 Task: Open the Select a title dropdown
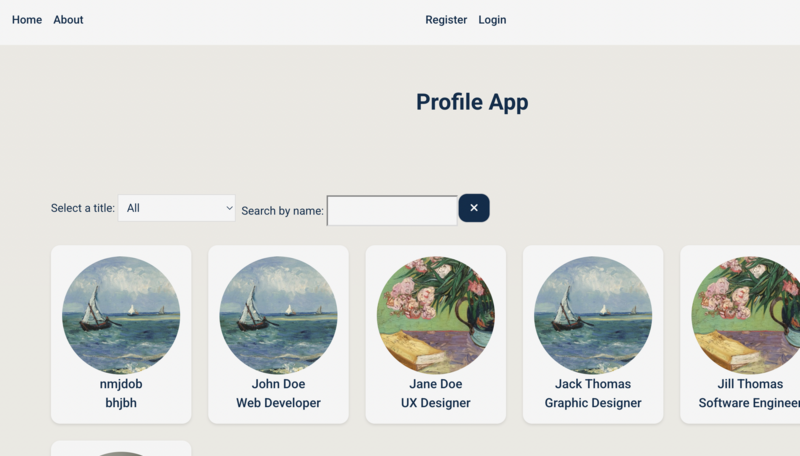[177, 208]
